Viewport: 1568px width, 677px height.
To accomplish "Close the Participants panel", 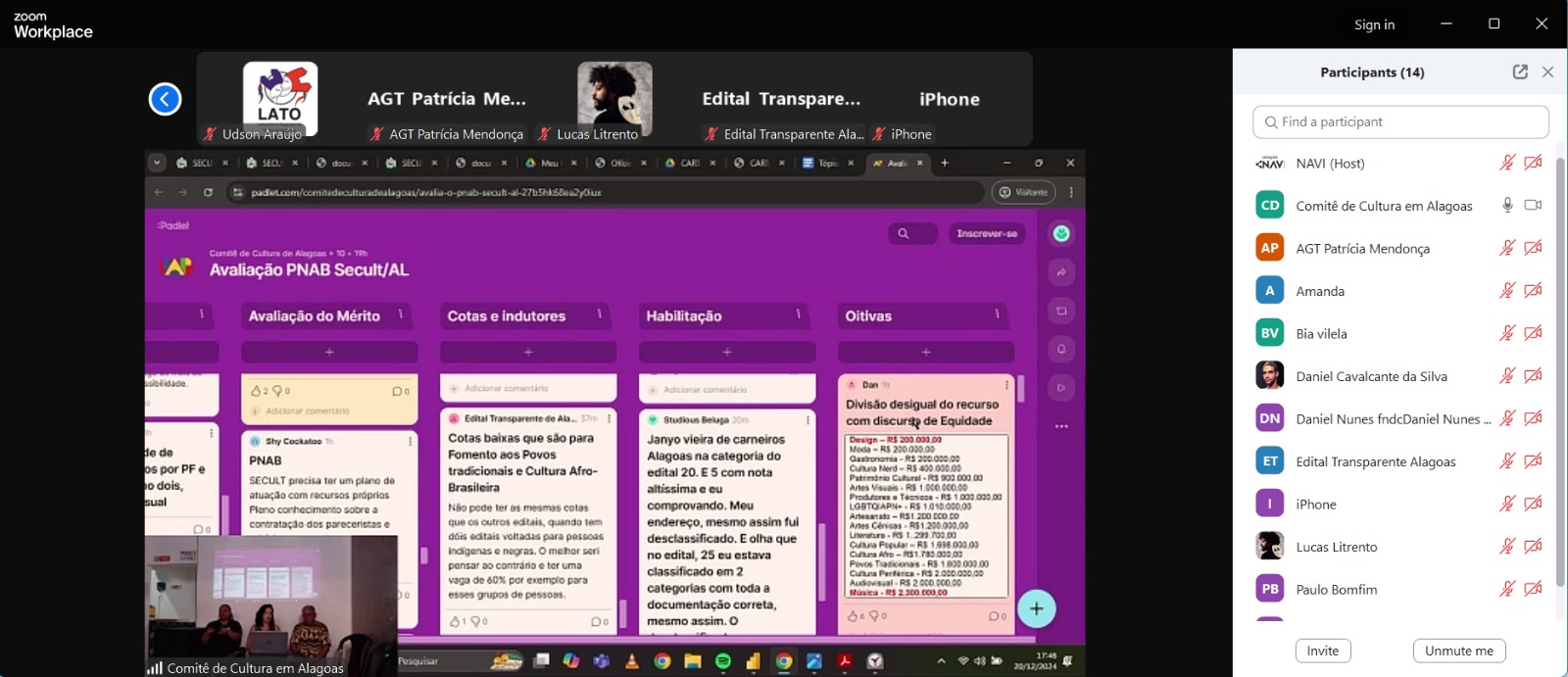I will [1547, 72].
